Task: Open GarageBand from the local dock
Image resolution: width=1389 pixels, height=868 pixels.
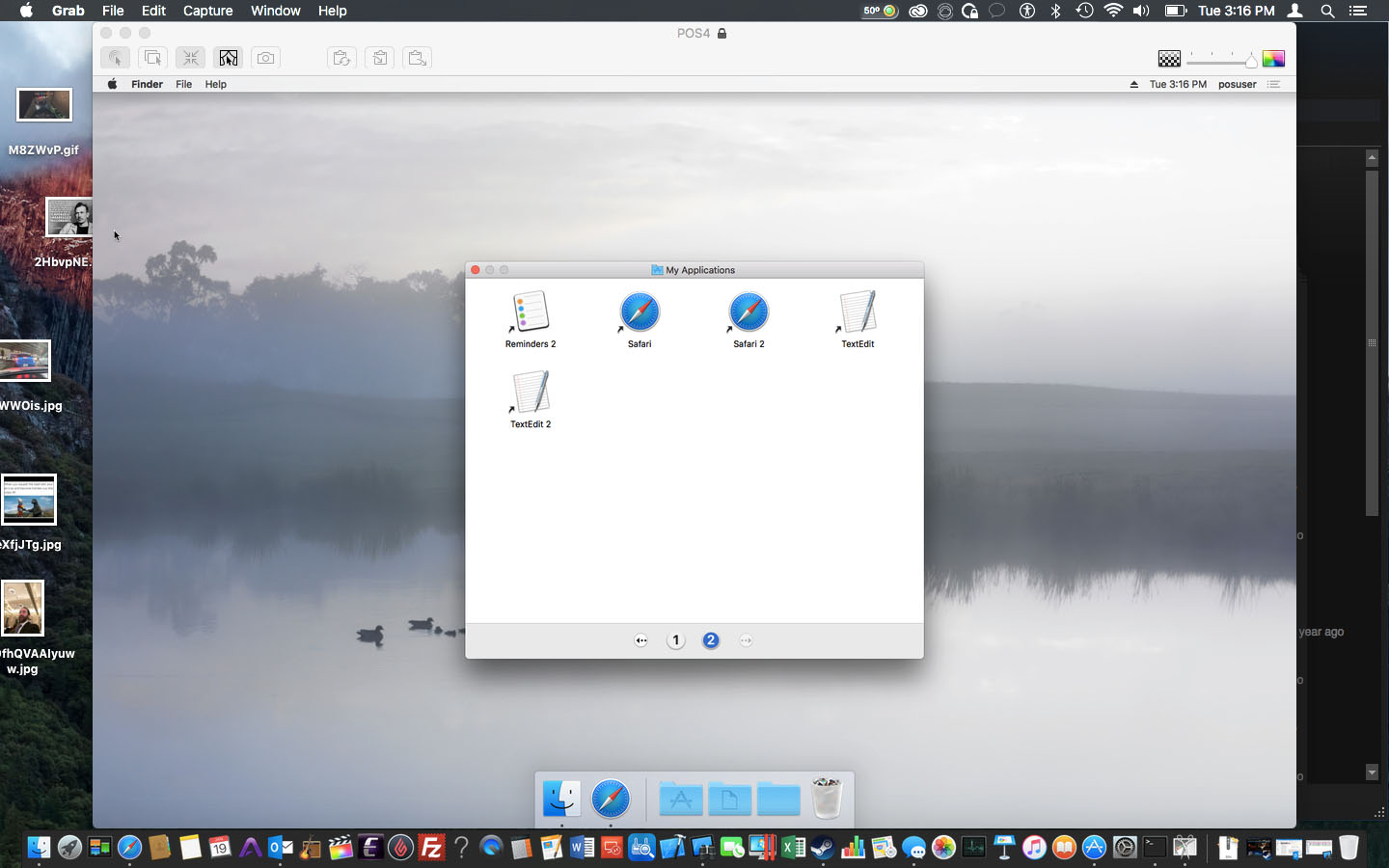Action: (311, 848)
